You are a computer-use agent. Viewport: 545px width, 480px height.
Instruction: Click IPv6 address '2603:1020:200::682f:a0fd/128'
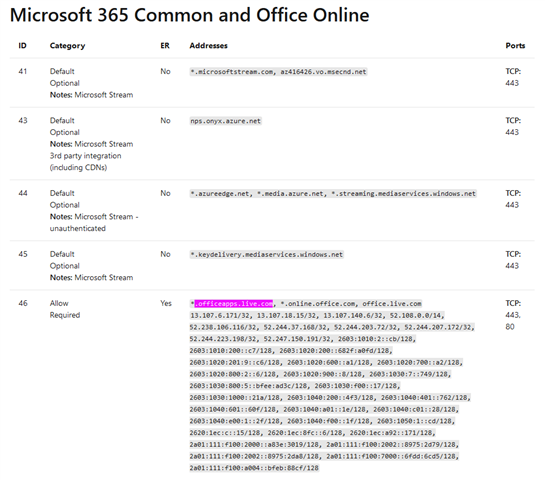(x=335, y=351)
